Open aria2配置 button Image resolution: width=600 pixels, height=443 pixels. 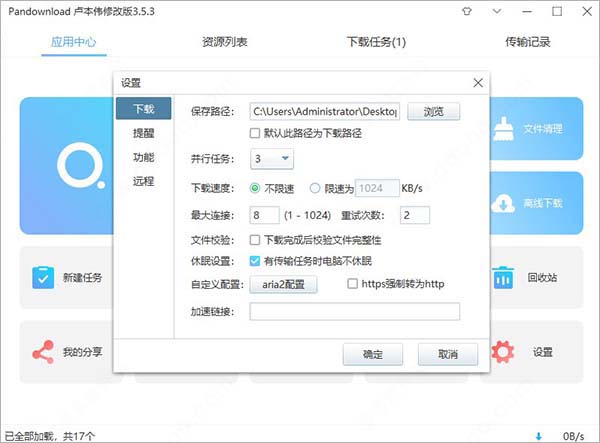coord(283,284)
